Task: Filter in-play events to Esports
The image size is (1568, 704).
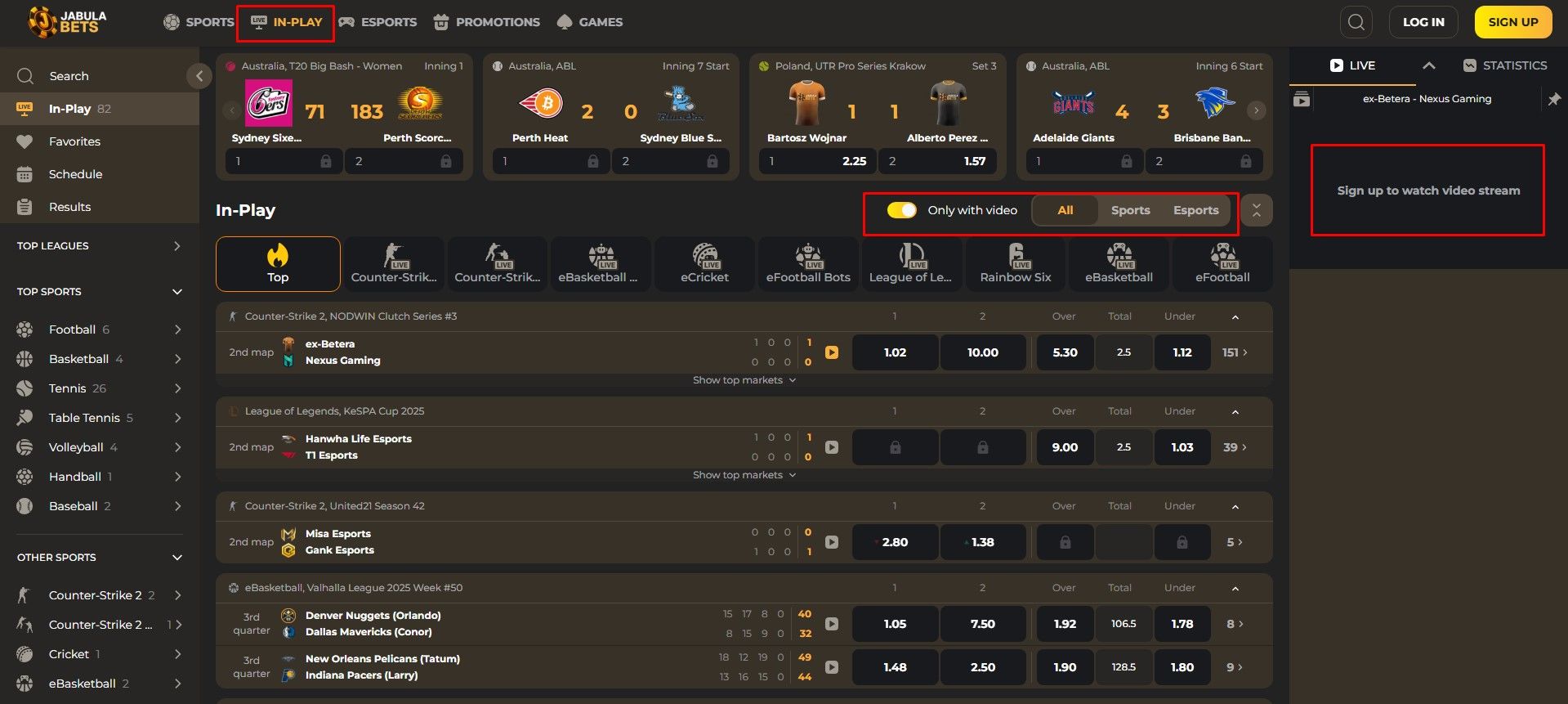Action: coord(1195,210)
